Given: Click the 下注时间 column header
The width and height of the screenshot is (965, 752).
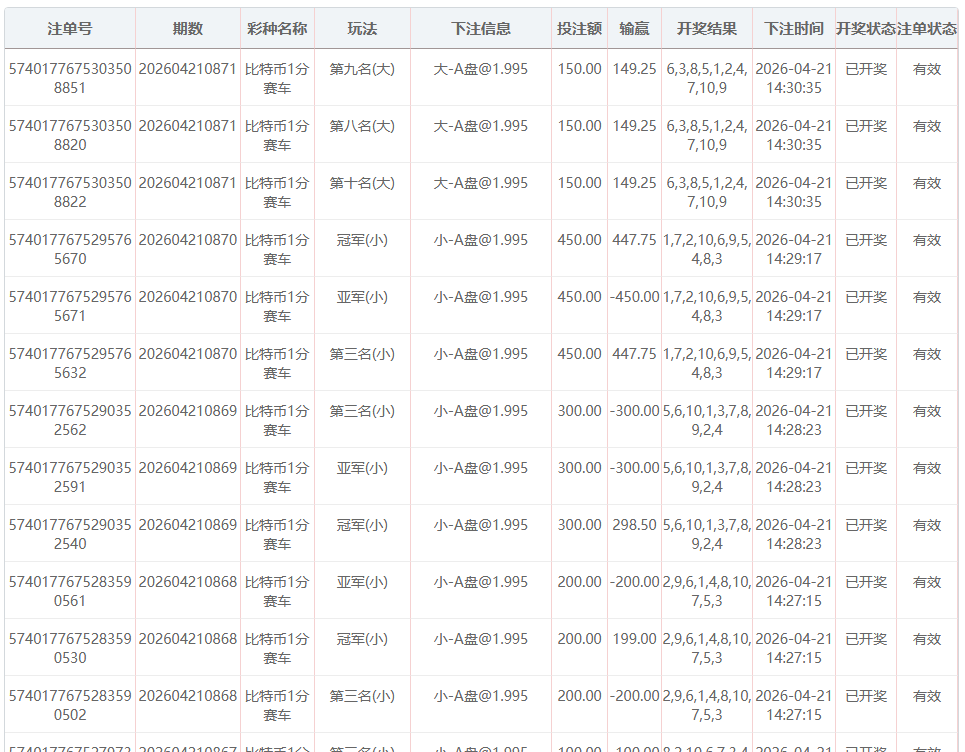Looking at the screenshot, I should coord(794,29).
